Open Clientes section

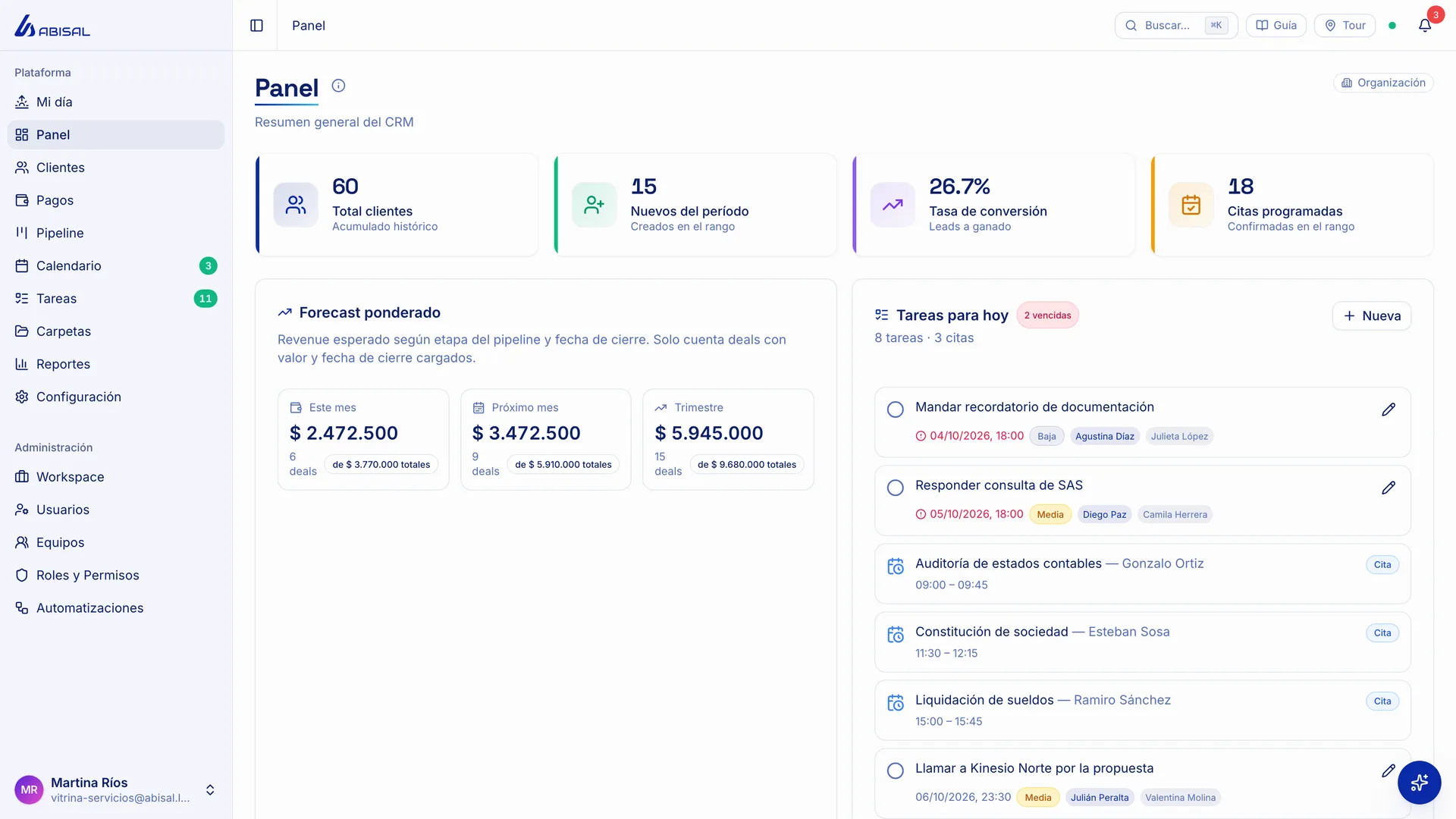click(116, 168)
